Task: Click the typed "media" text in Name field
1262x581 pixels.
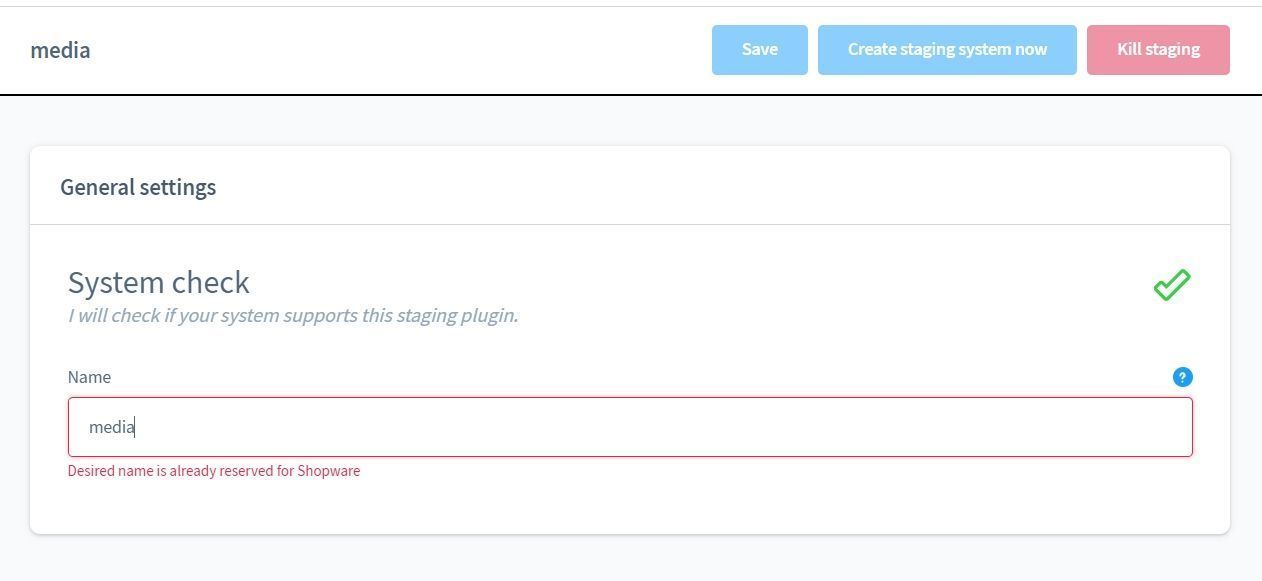Action: [x=111, y=427]
